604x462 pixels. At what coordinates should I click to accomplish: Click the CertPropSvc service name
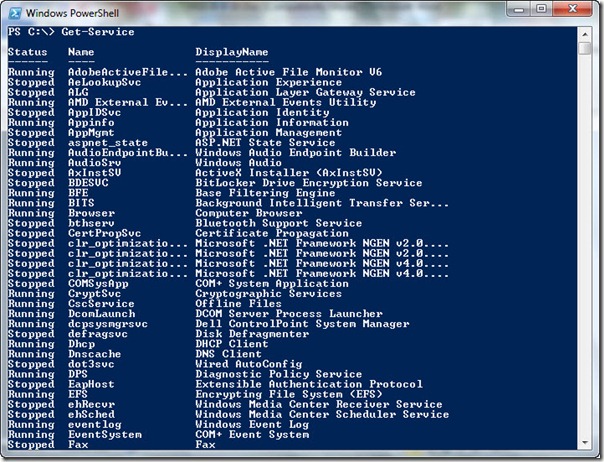pos(104,233)
